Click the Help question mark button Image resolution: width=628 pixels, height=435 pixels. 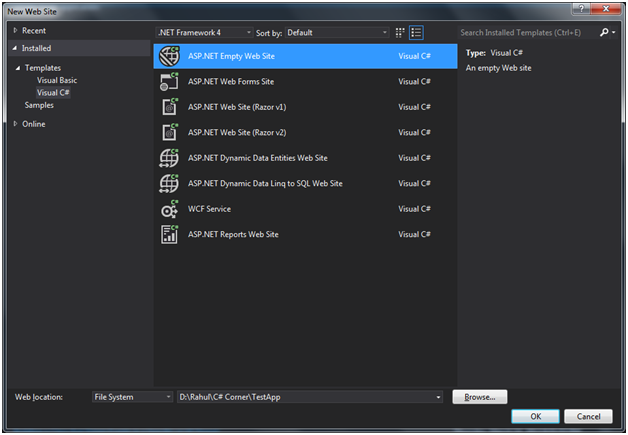[582, 8]
